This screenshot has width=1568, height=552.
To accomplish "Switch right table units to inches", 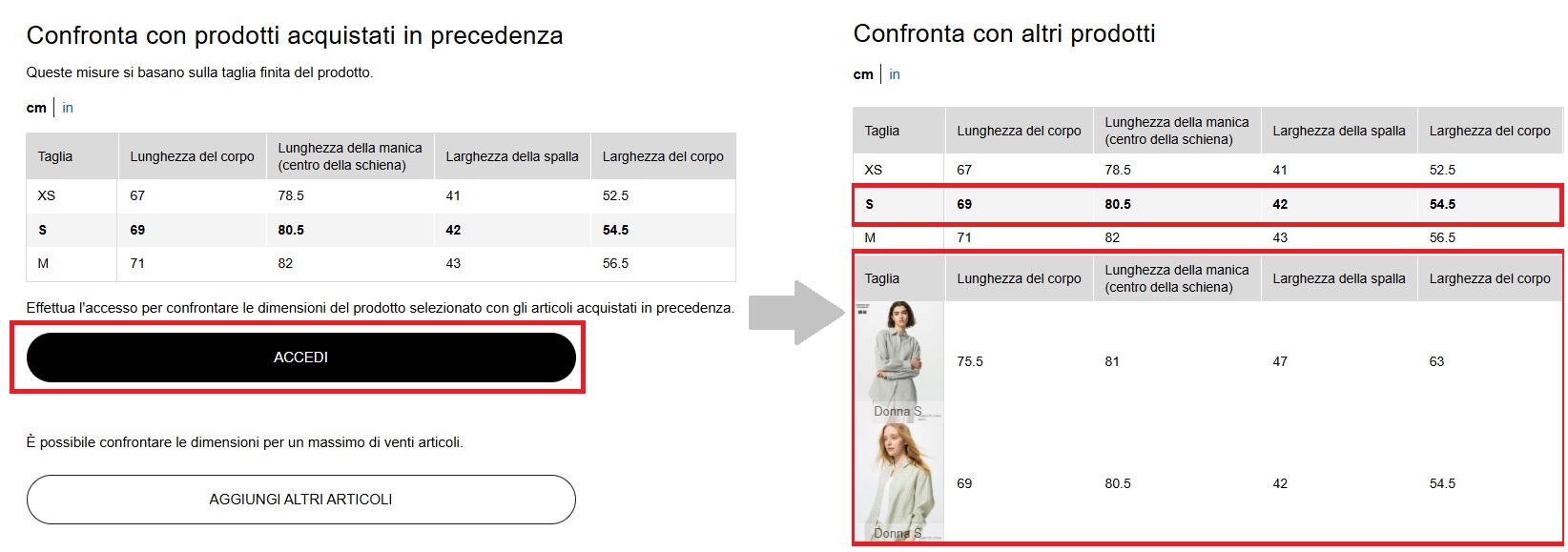I will 895,74.
